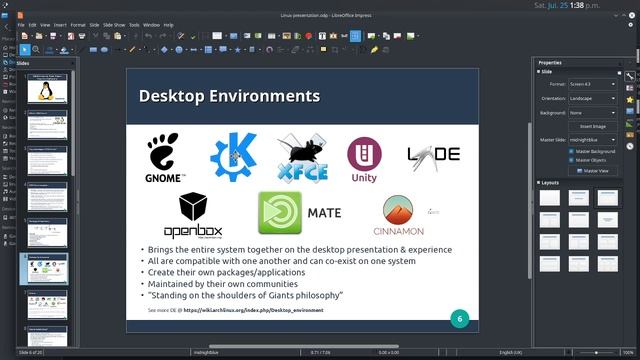Click the Print icon
The image size is (640, 360).
click(82, 36)
